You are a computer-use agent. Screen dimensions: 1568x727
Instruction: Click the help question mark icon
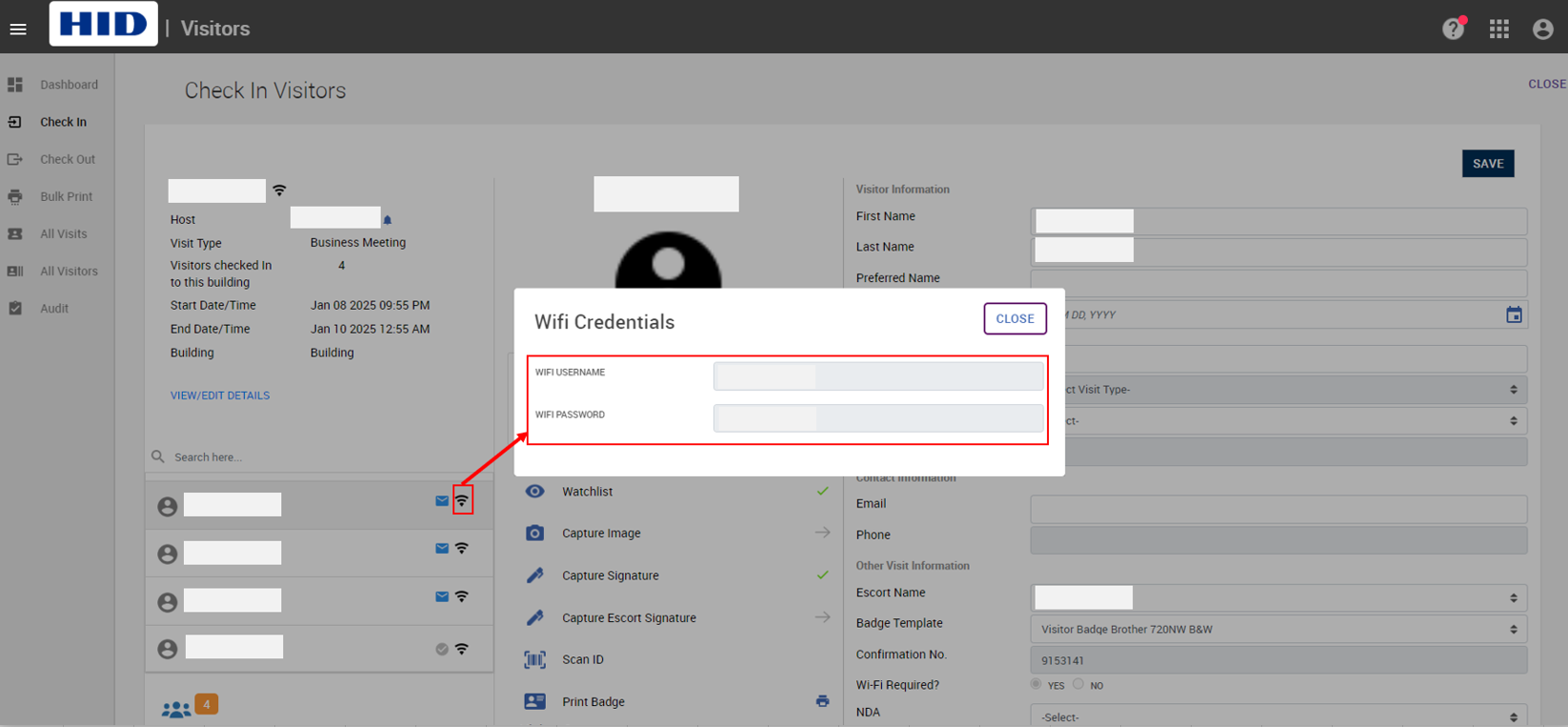(1452, 29)
